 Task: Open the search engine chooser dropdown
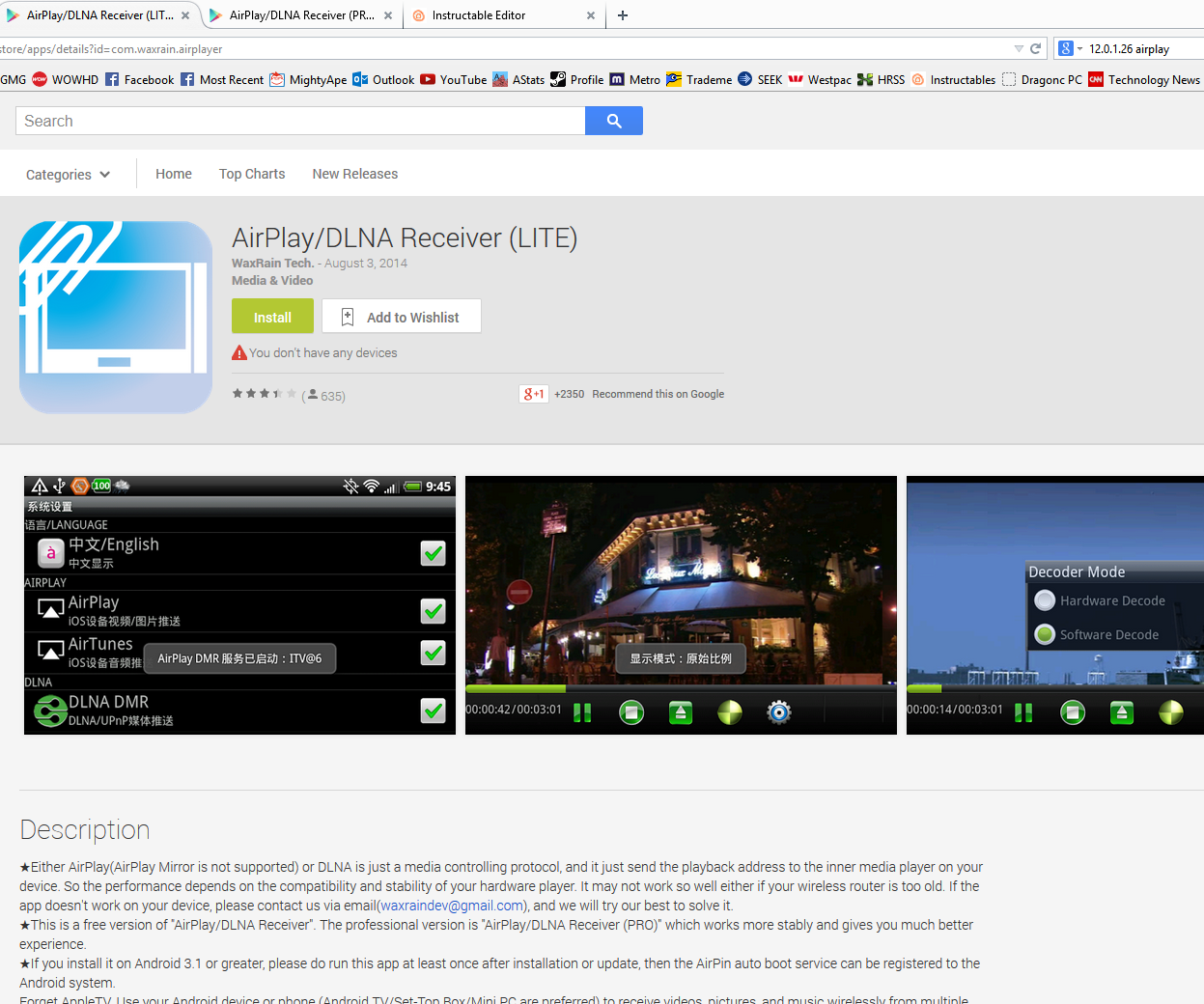[x=1072, y=47]
